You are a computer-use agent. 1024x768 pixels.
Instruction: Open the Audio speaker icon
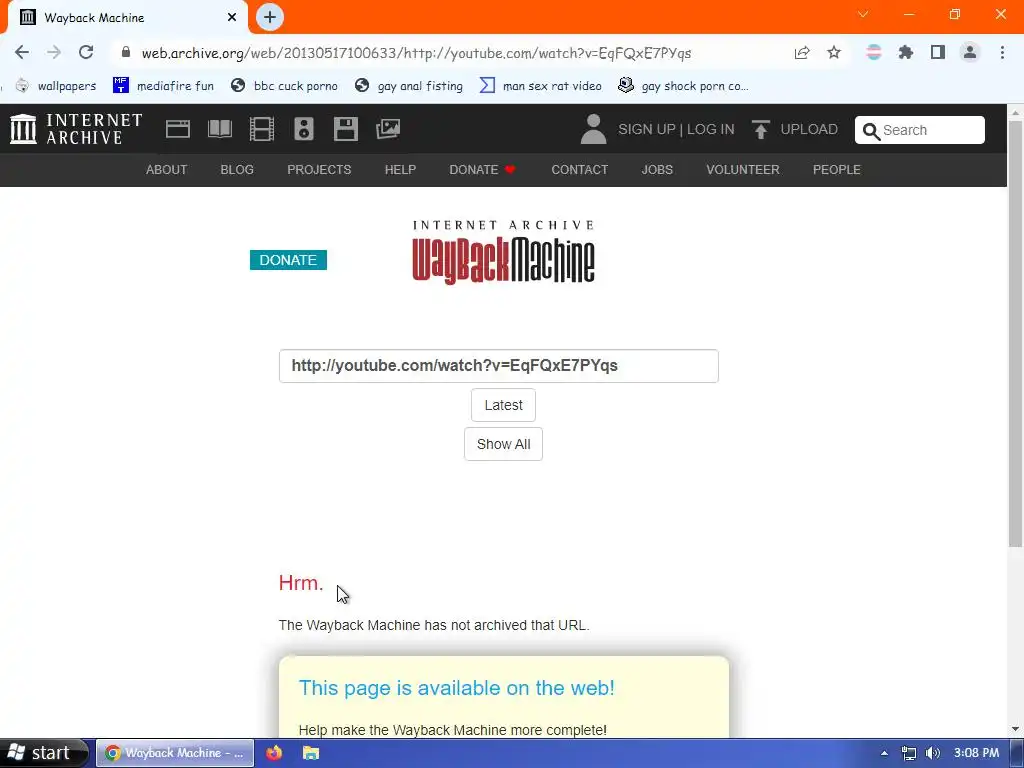point(304,129)
